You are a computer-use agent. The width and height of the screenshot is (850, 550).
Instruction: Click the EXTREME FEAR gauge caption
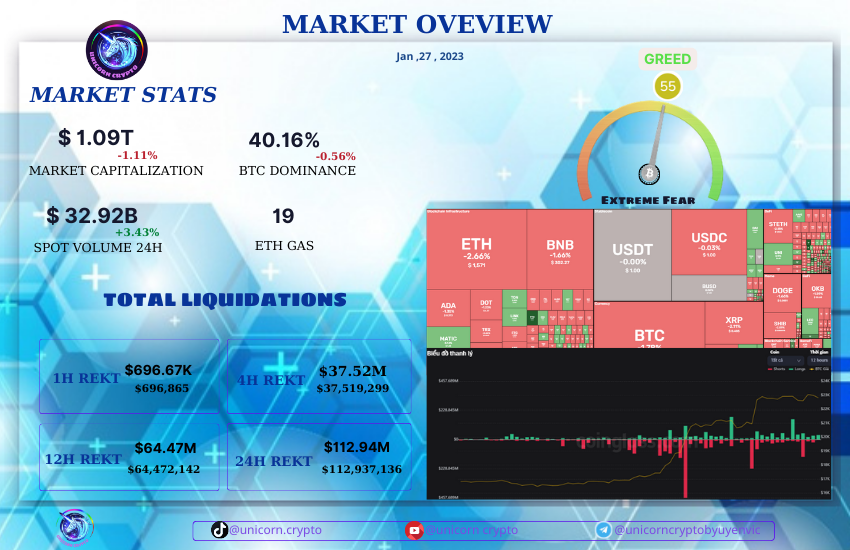tap(648, 200)
